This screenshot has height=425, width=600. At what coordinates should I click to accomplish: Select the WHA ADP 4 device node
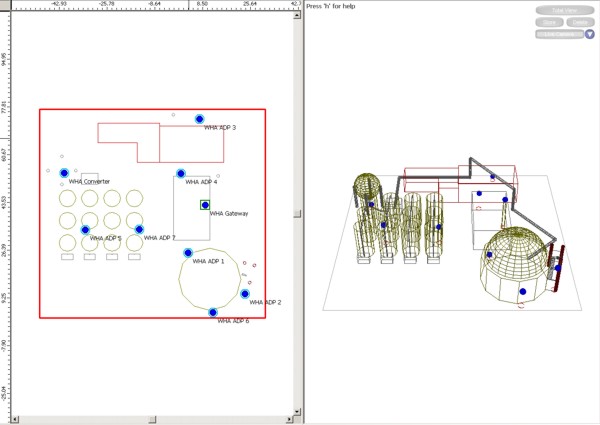coord(181,174)
